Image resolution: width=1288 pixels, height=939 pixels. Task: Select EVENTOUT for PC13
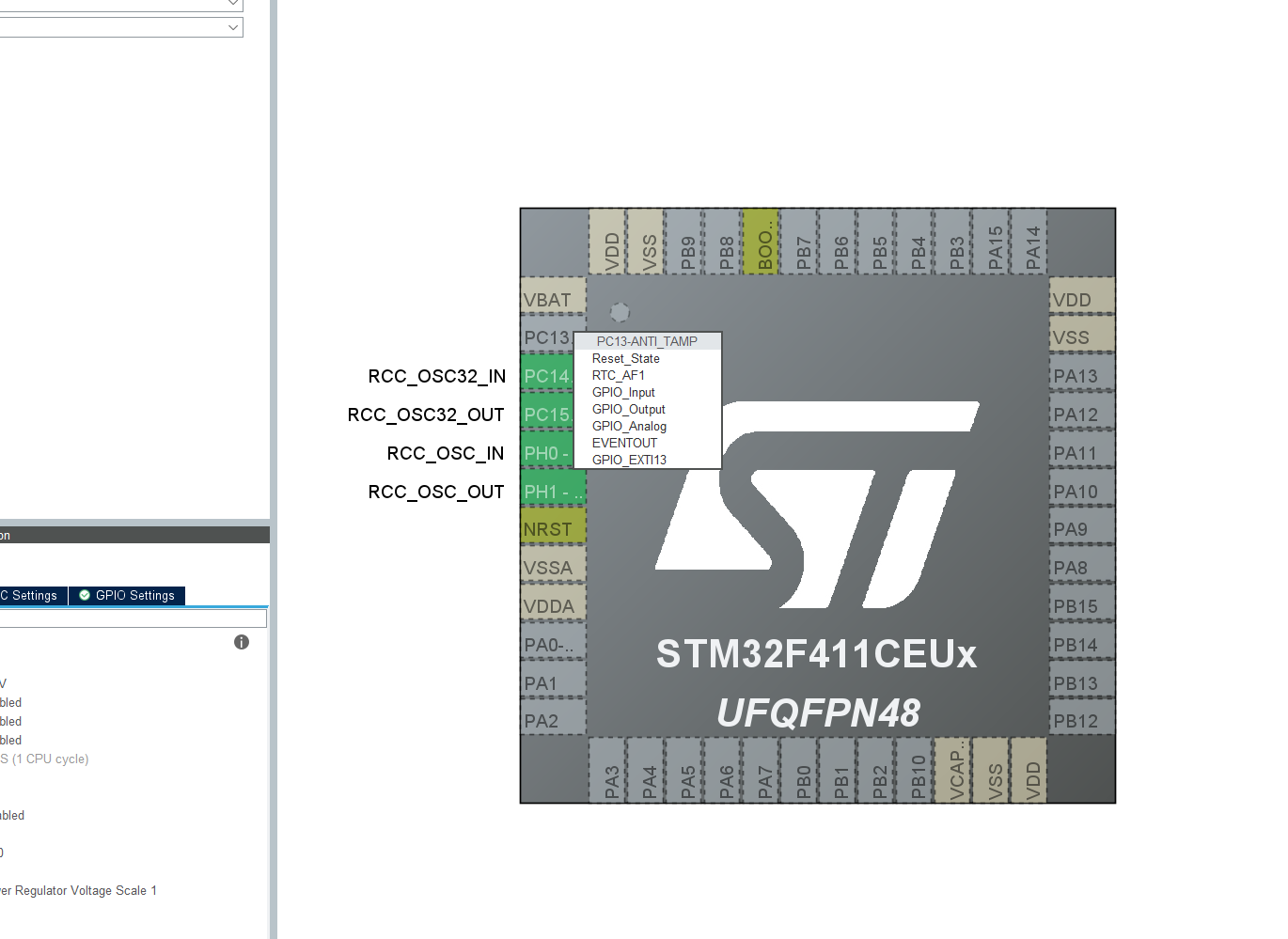[647, 443]
